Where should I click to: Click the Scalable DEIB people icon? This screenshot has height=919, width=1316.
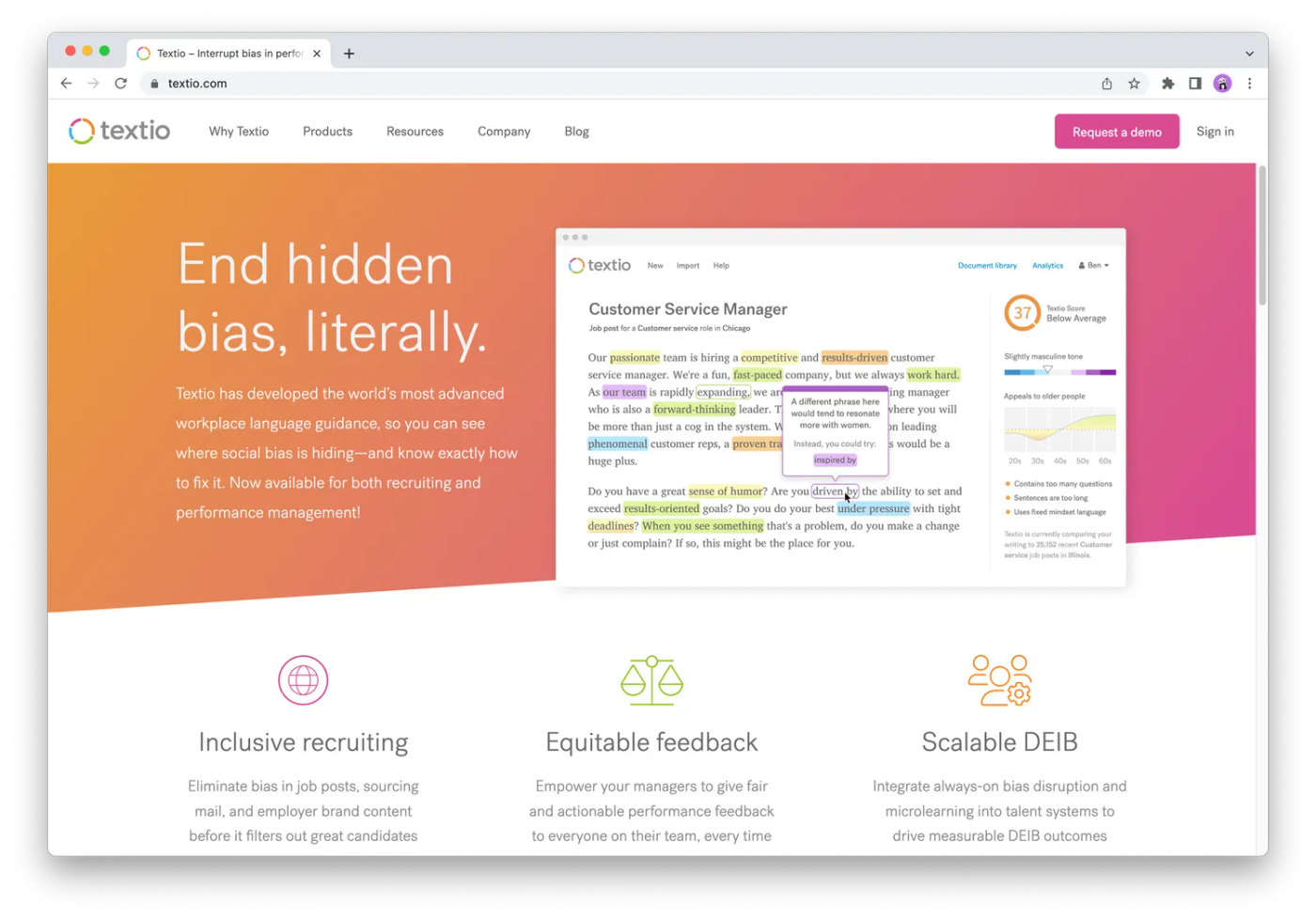click(999, 680)
